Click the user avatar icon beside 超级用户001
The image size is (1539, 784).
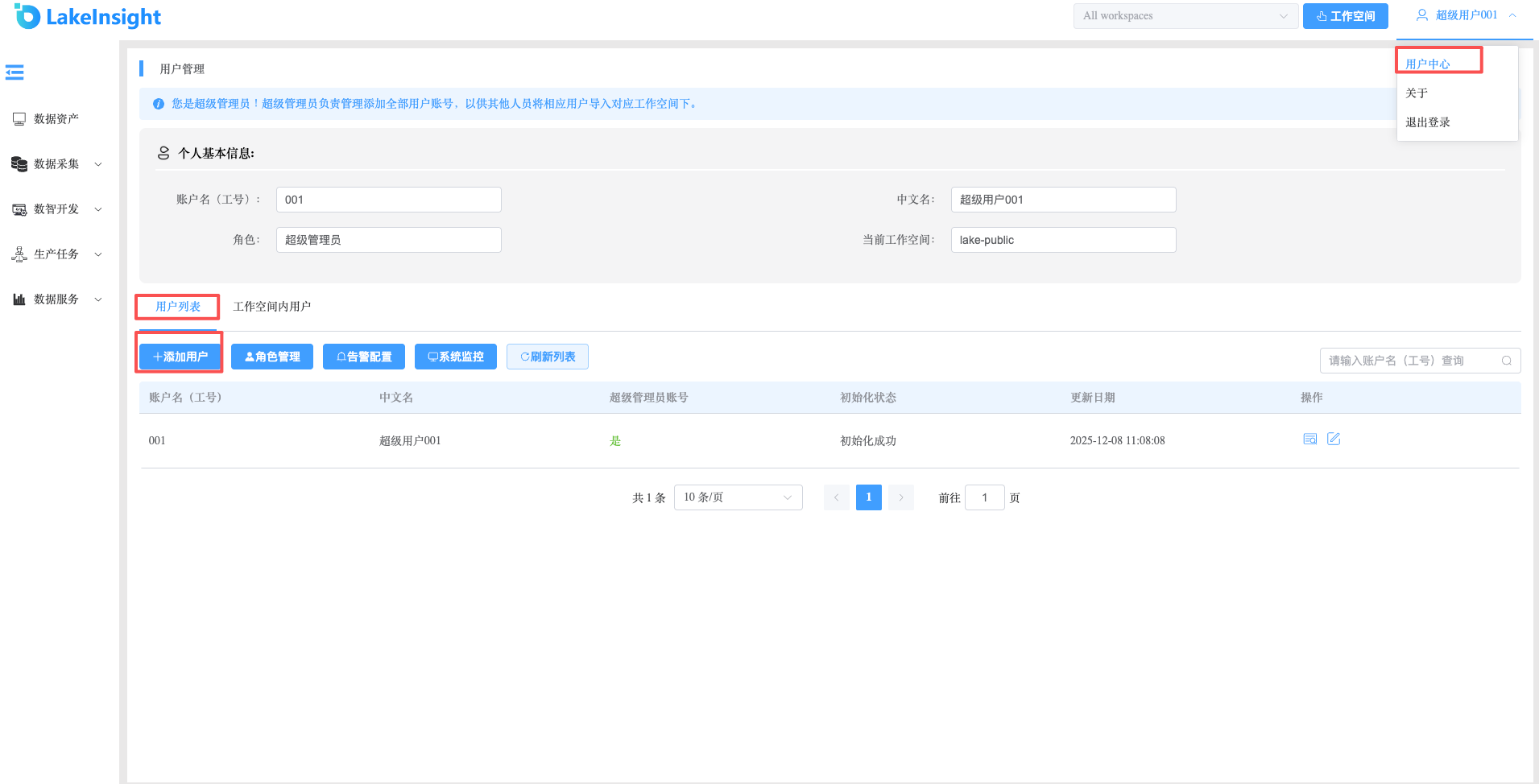(x=1422, y=15)
